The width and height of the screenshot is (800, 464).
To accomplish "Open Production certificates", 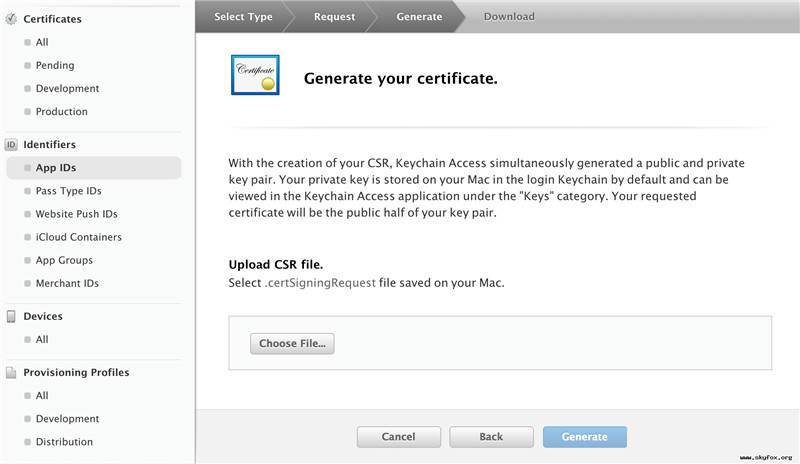I will click(x=61, y=111).
